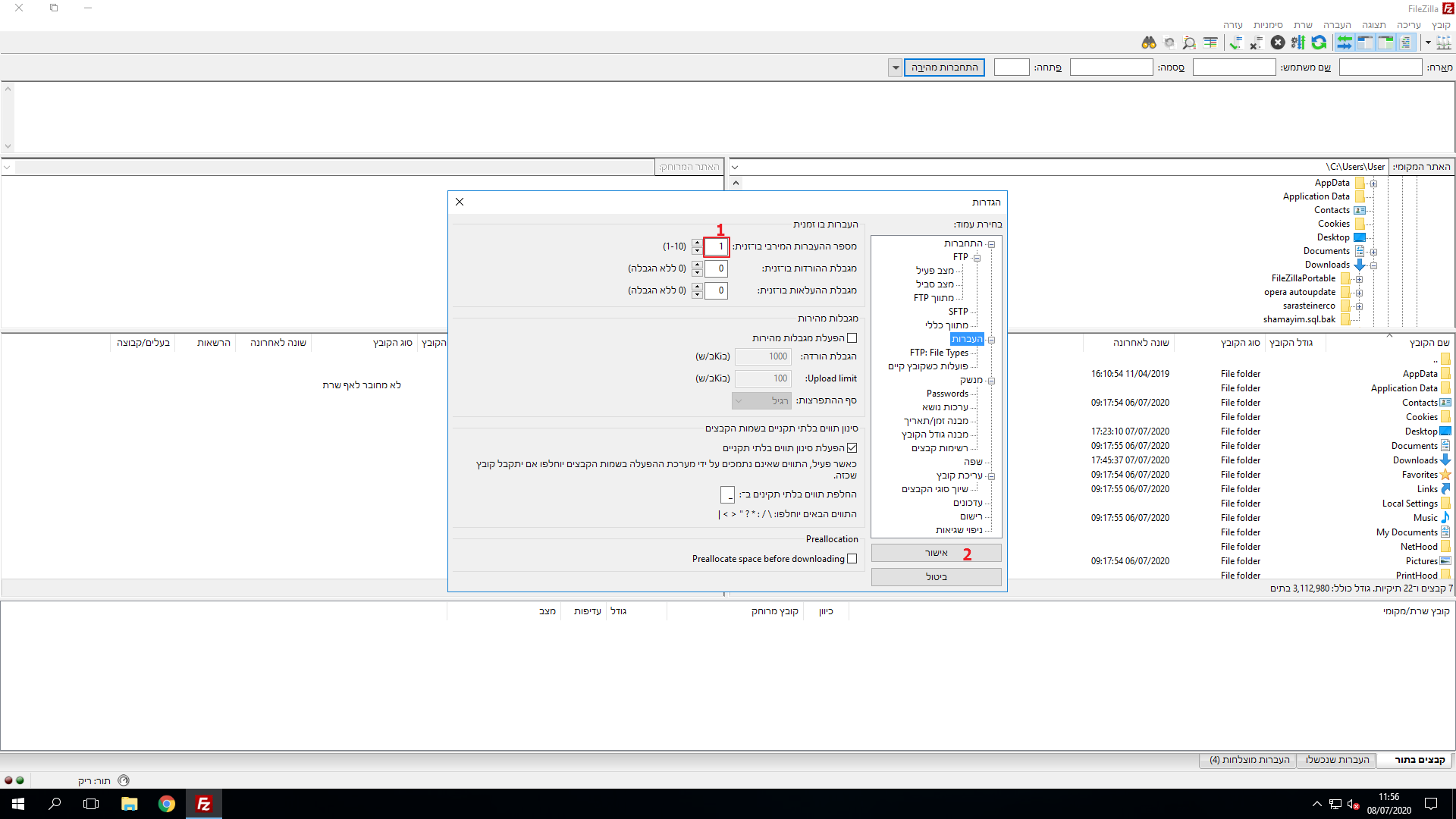1456x819 pixels.
Task: Select Passwords page in settings tree
Action: coord(947,394)
